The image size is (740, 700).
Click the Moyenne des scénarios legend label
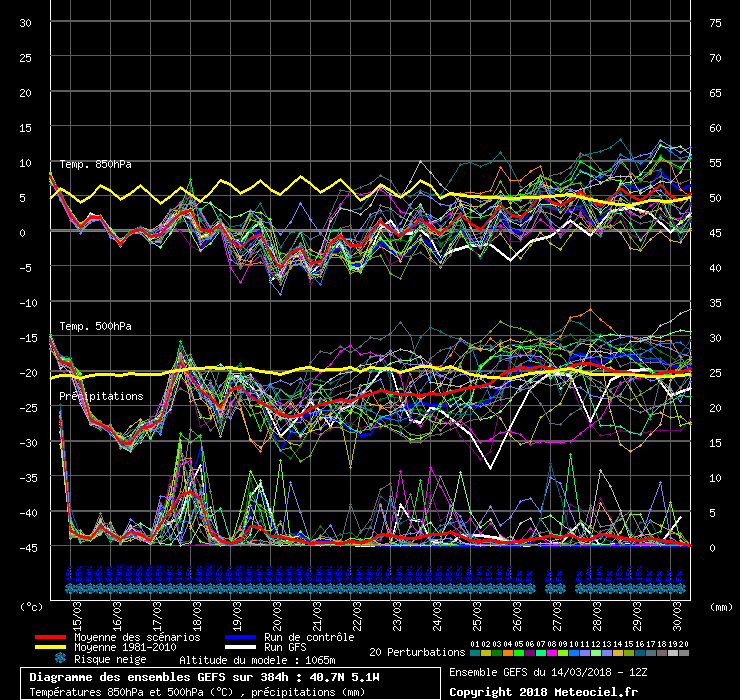(x=137, y=637)
